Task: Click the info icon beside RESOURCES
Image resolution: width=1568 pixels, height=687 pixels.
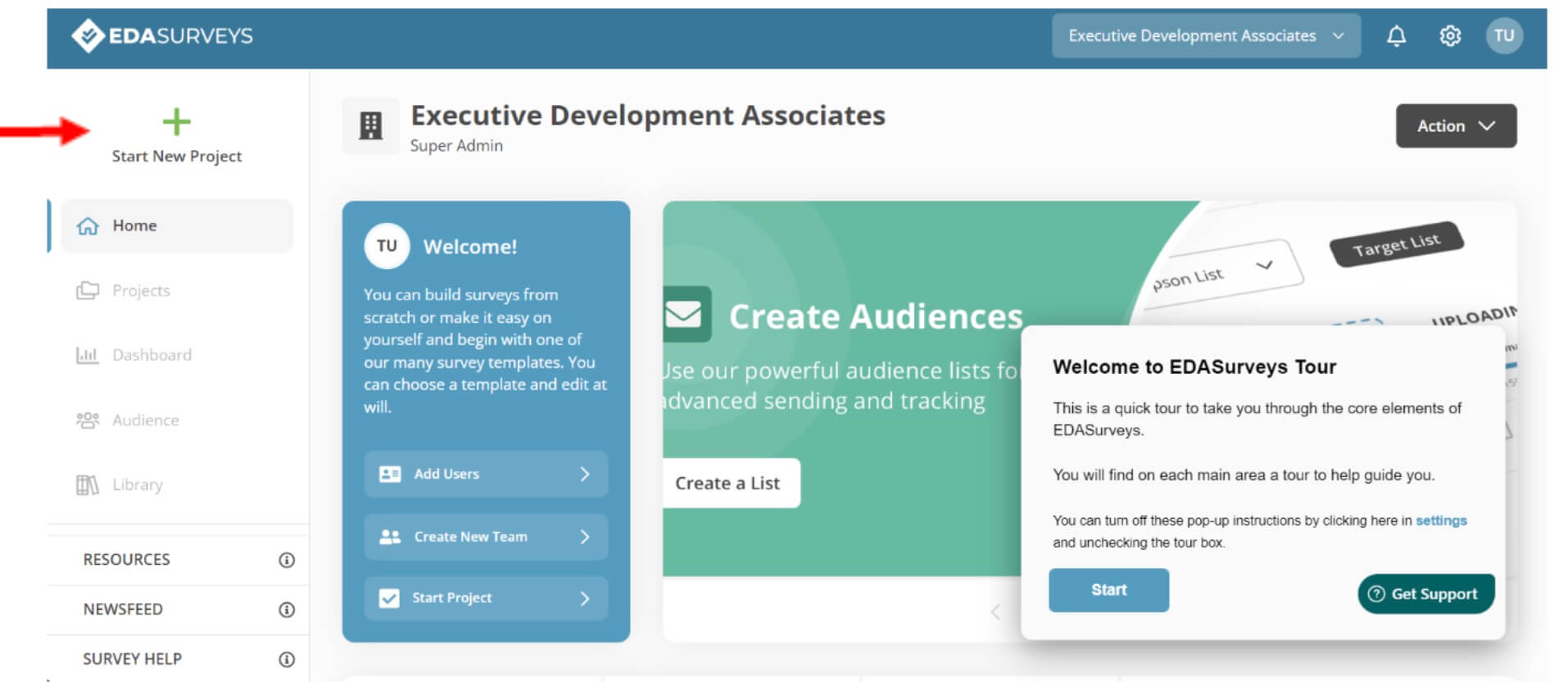Action: click(x=287, y=560)
